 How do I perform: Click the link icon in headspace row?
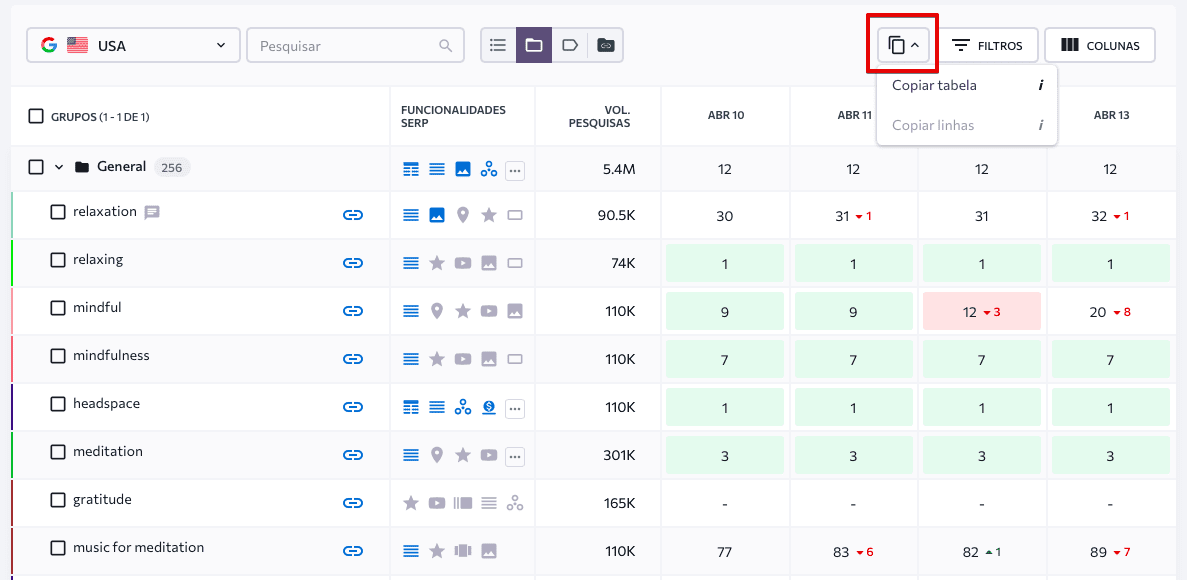pyautogui.click(x=353, y=407)
